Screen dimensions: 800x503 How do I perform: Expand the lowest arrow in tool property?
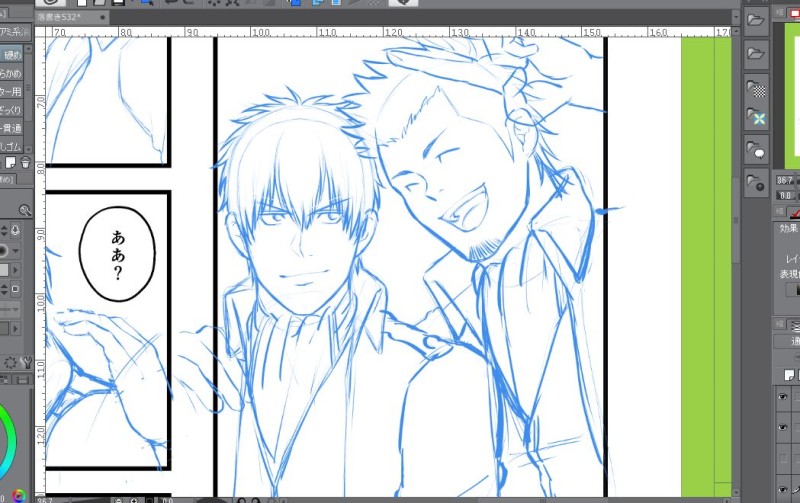[x=15, y=329]
